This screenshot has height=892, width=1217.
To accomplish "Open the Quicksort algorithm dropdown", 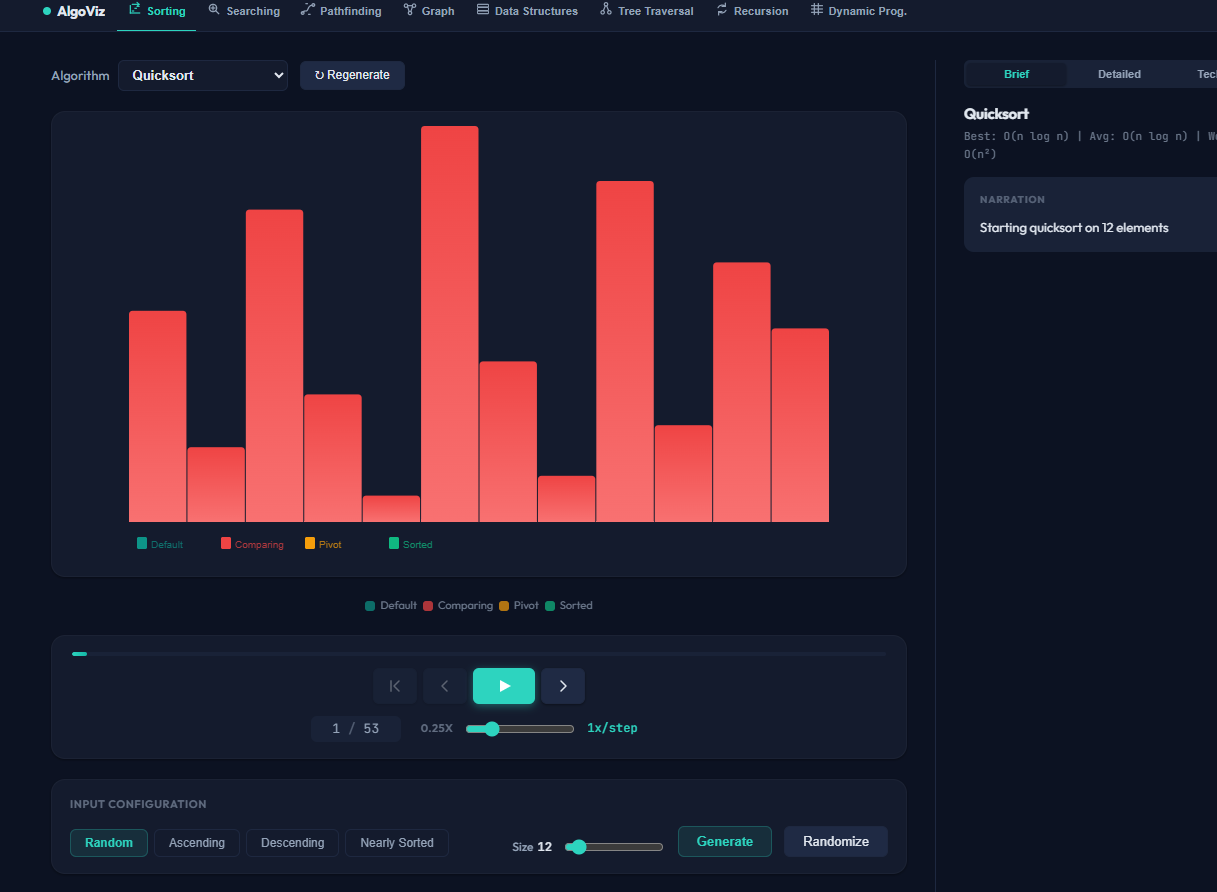I will (203, 75).
